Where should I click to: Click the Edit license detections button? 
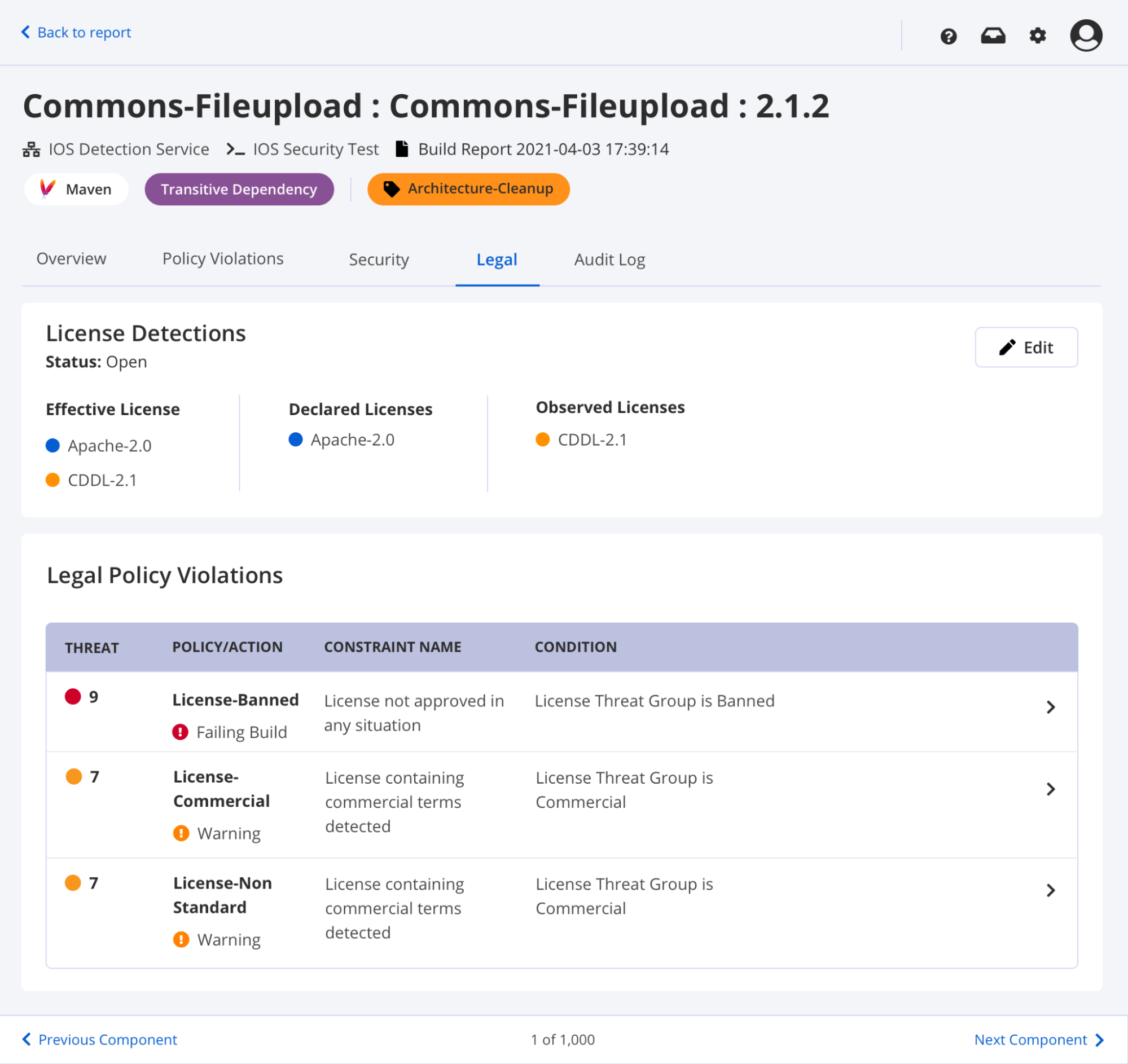coord(1026,348)
